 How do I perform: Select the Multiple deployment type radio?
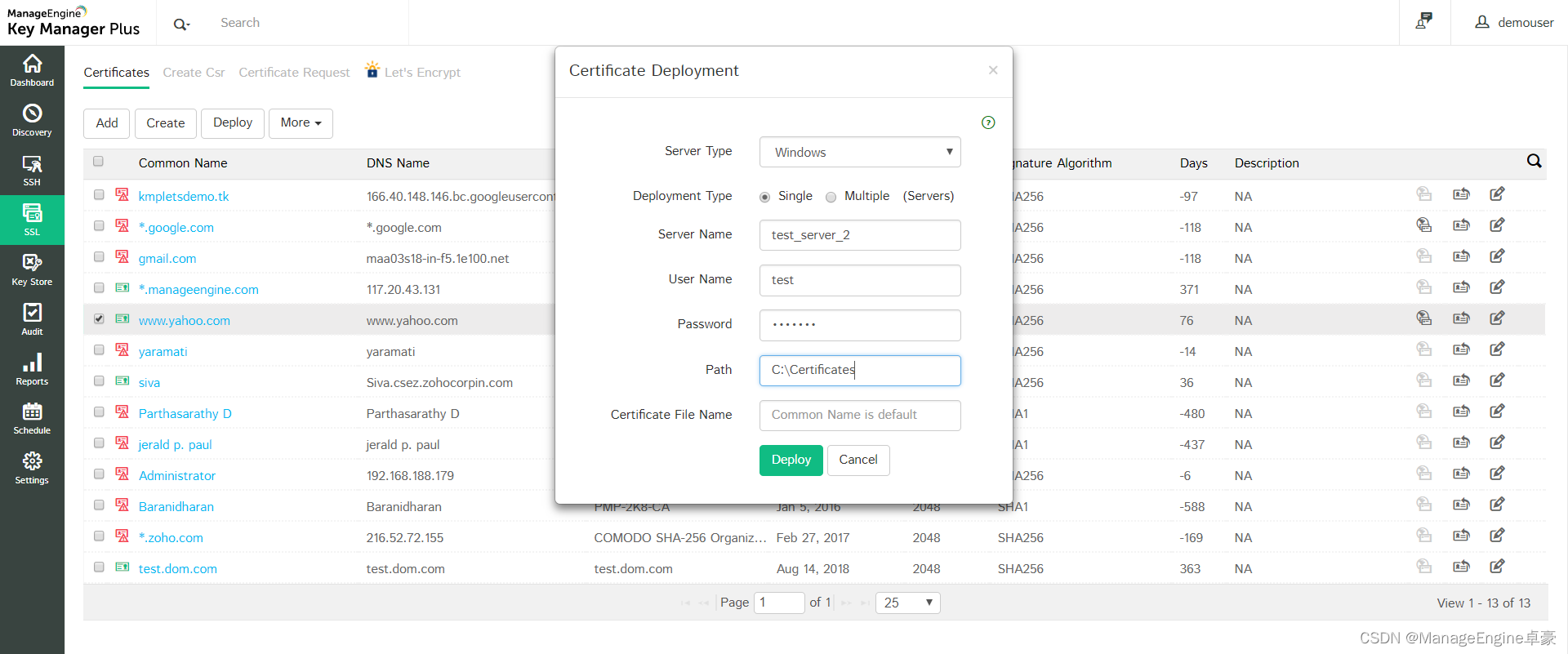pyautogui.click(x=831, y=197)
